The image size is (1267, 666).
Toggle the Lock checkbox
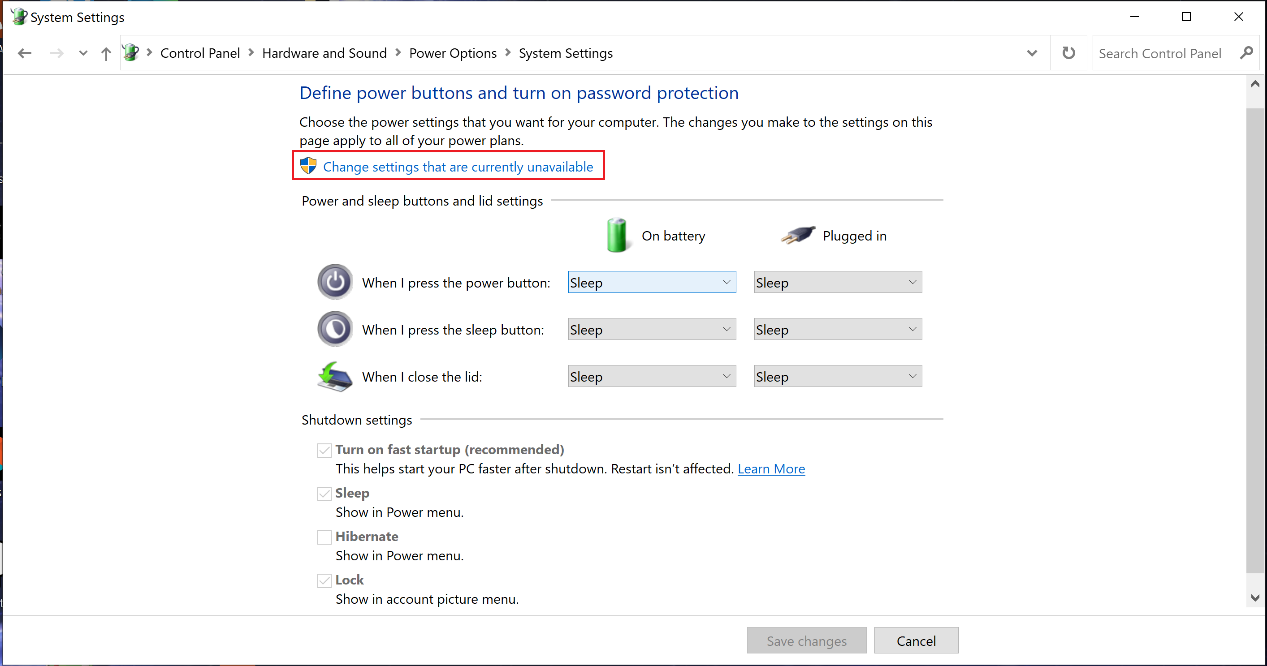324,580
